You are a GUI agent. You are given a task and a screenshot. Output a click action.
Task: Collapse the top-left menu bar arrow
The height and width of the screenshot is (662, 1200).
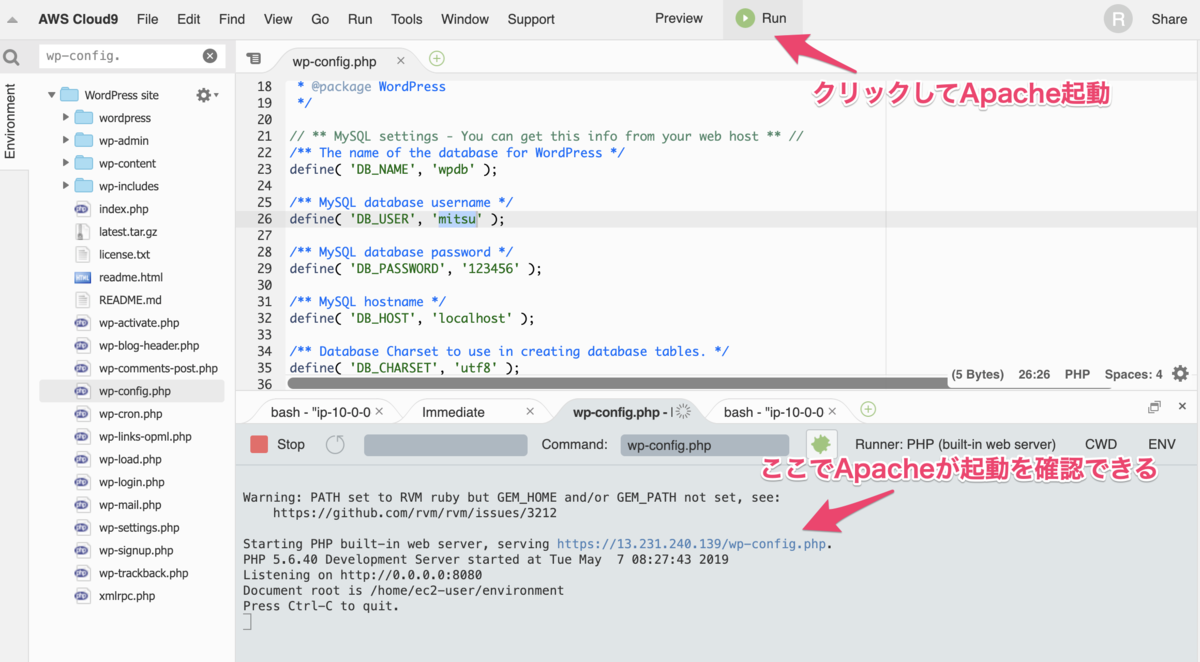click(x=12, y=19)
